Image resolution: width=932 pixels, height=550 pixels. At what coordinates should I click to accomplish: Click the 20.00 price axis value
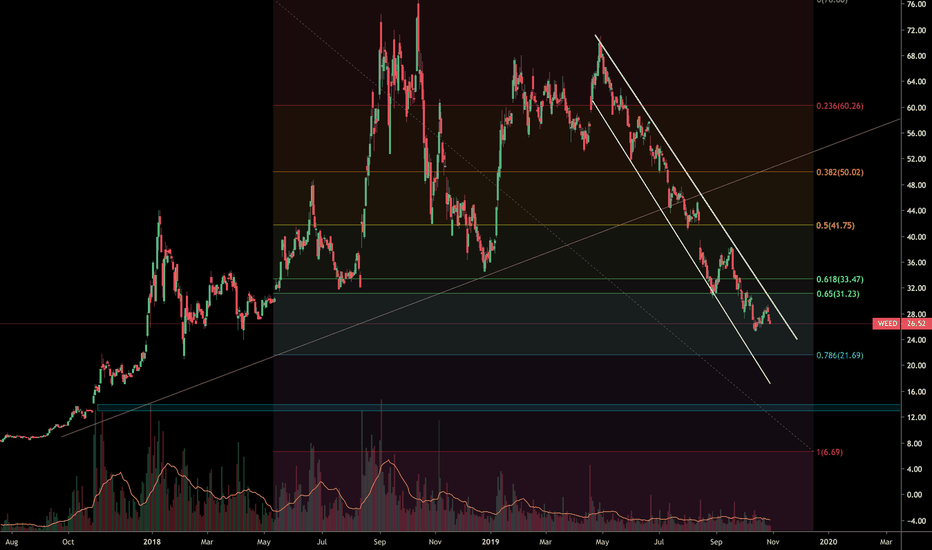tap(916, 366)
